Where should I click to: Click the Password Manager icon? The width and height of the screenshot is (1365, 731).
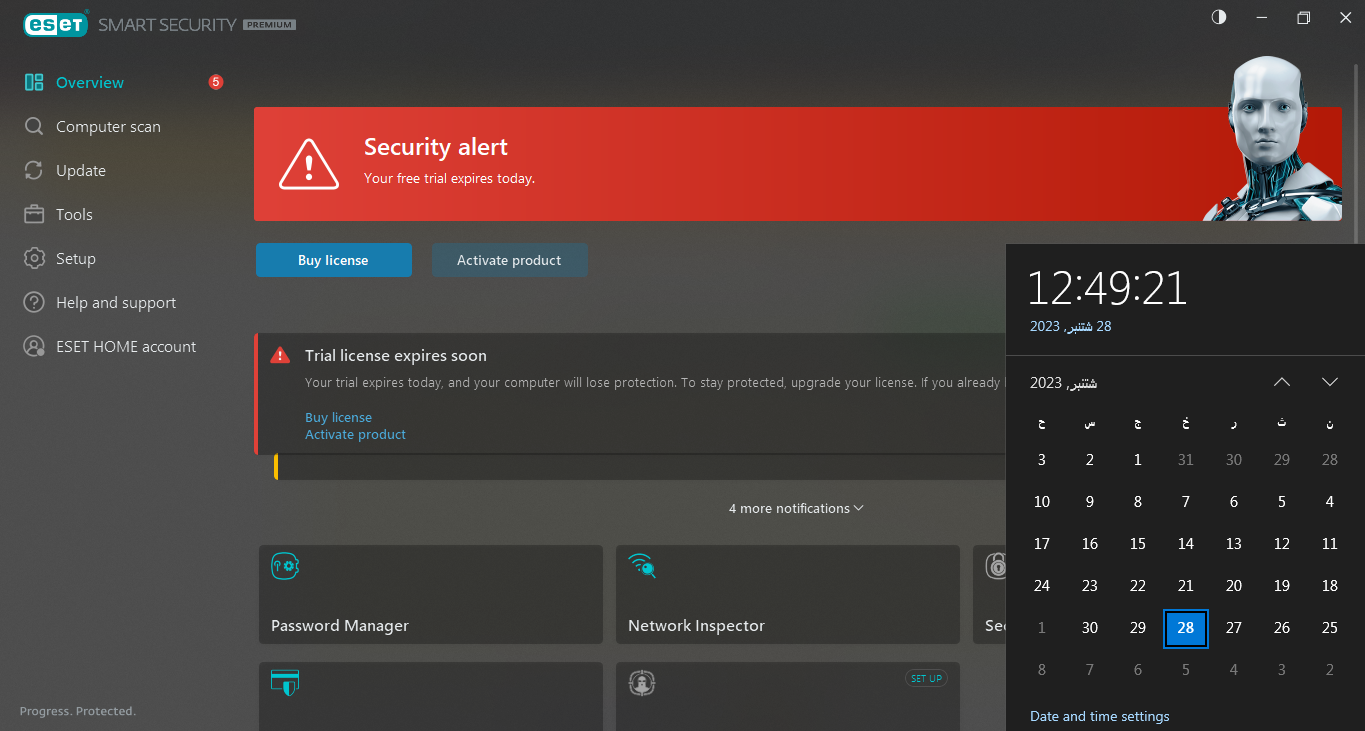click(x=286, y=566)
